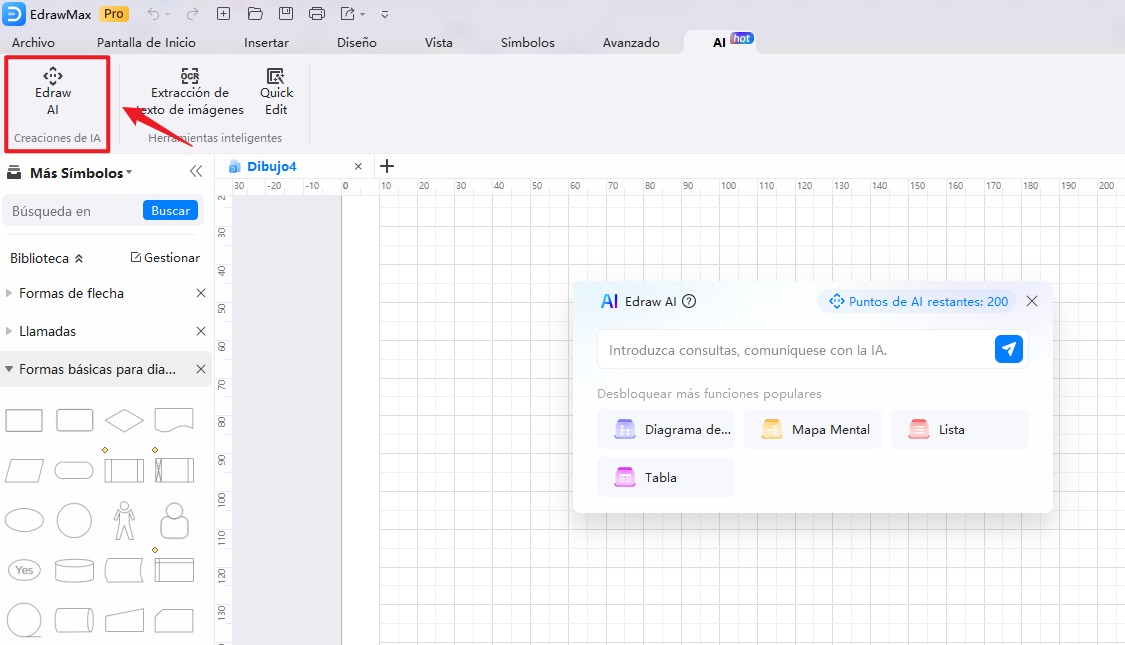Click the AI query input field

(x=790, y=350)
